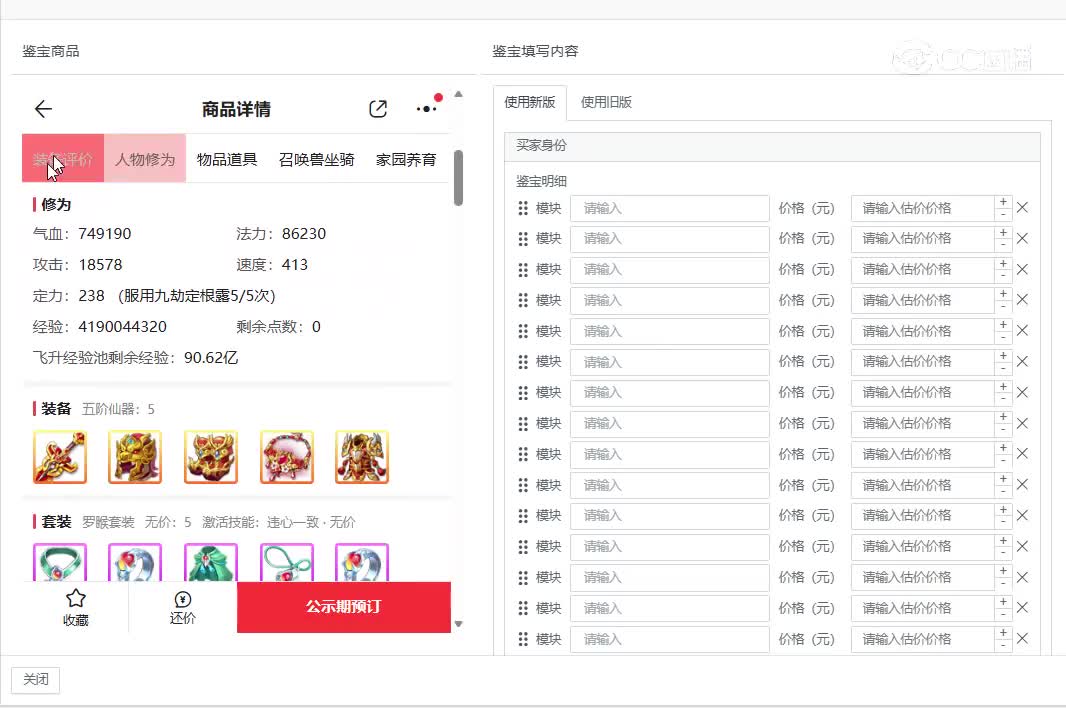The height and width of the screenshot is (708, 1066).
Task: Go back using the left arrow icon
Action: pos(44,109)
